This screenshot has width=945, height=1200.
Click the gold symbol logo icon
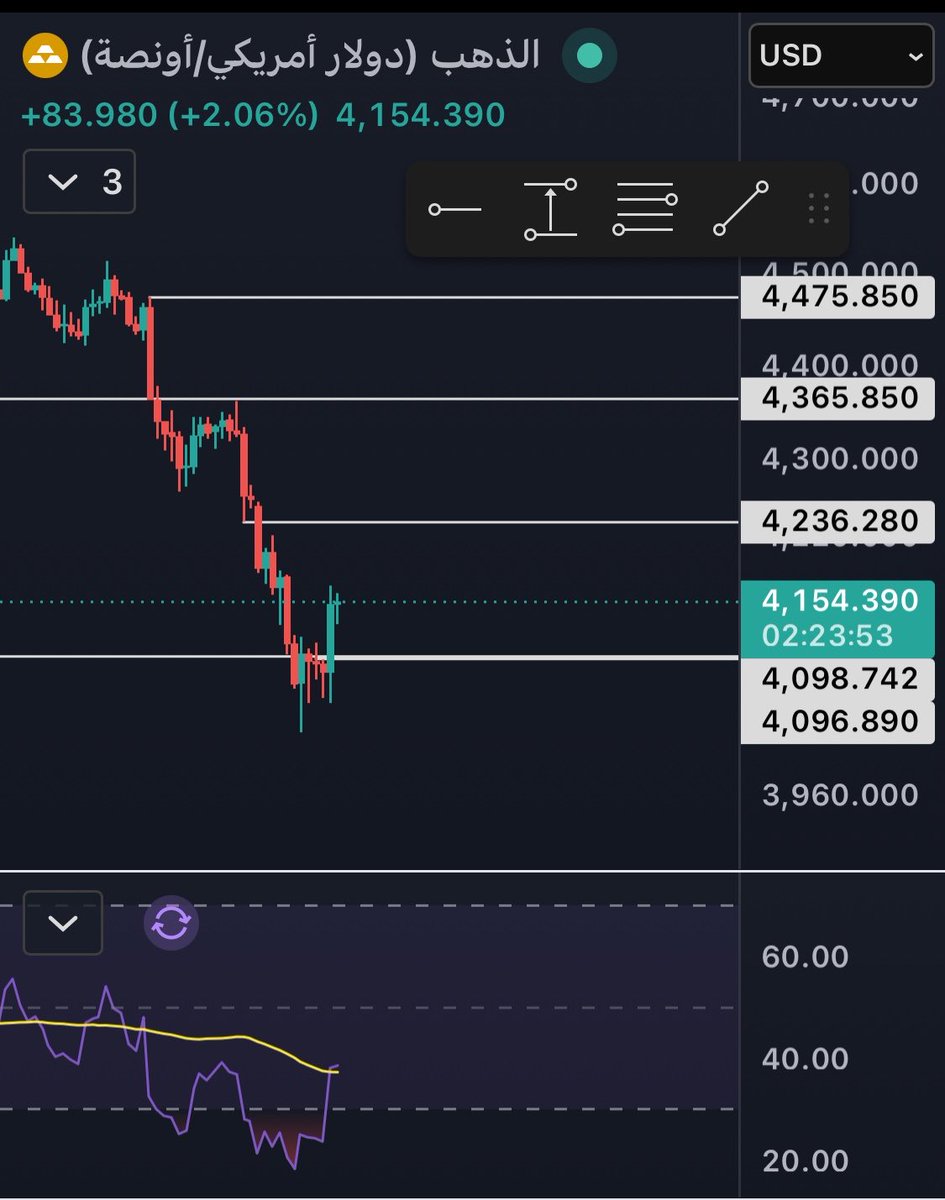(x=46, y=56)
